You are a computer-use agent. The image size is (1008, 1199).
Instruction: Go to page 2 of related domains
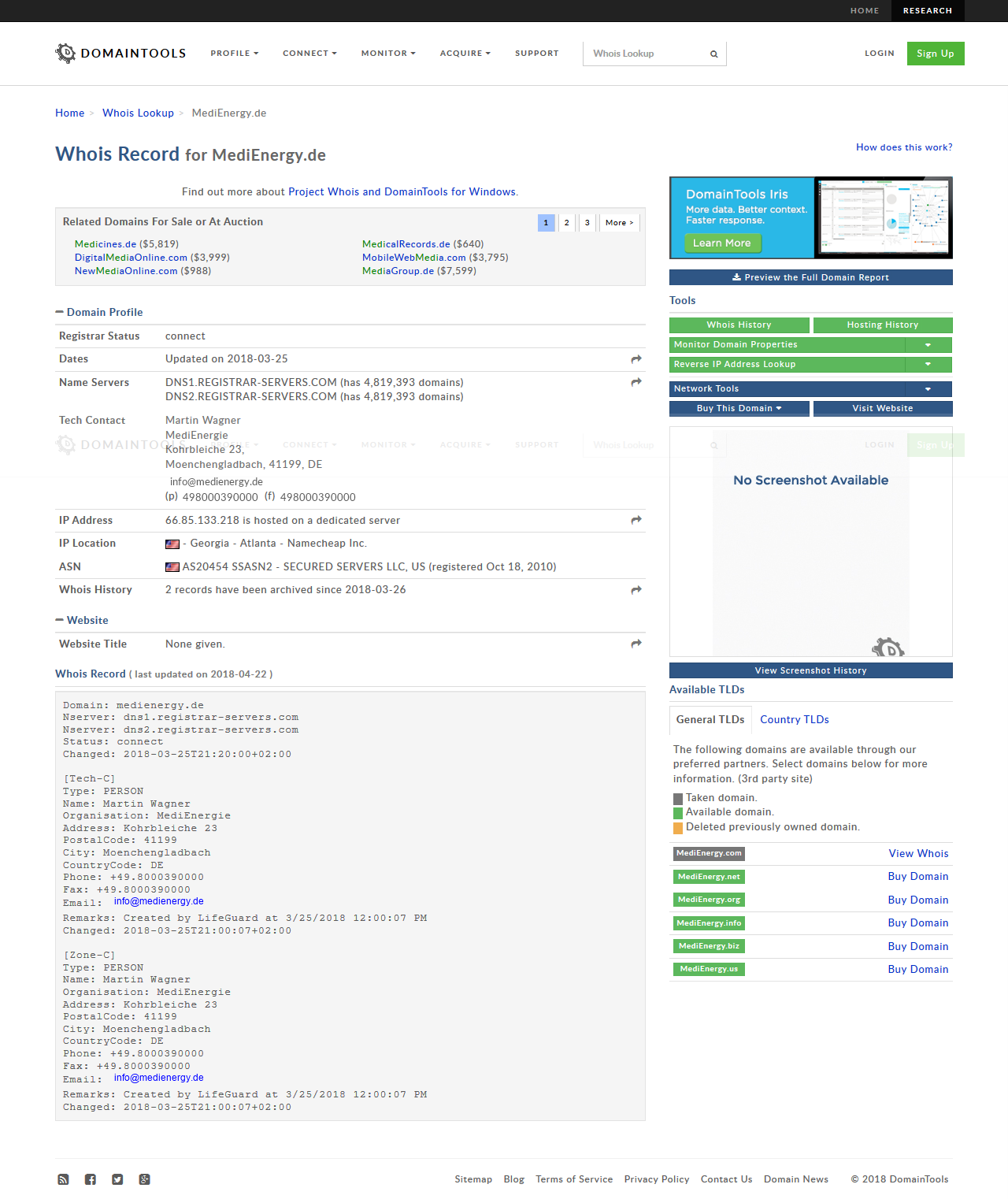[x=566, y=223]
